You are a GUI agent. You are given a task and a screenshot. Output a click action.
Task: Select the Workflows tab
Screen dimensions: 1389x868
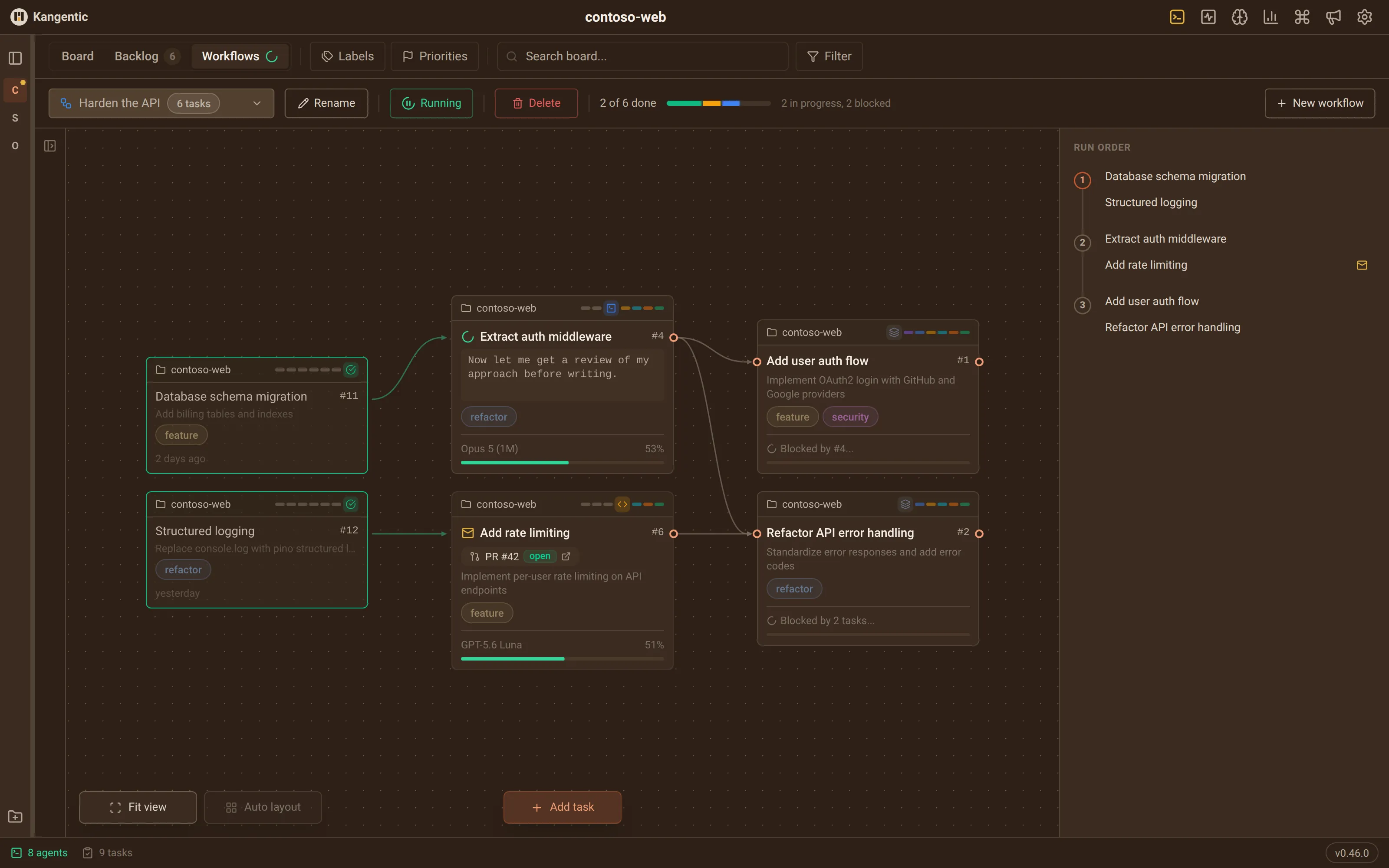240,56
